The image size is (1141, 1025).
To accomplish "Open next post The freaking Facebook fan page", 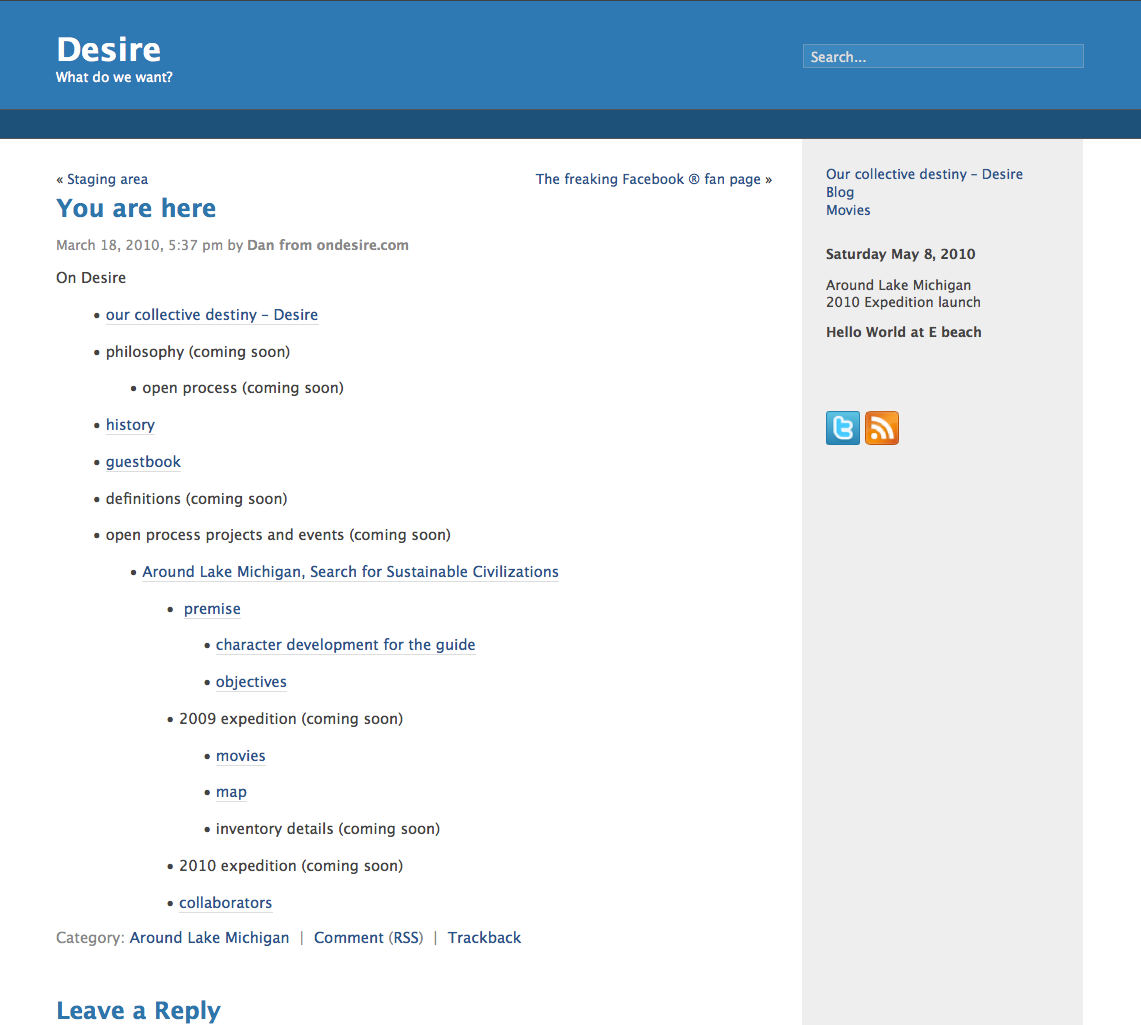I will tap(648, 179).
